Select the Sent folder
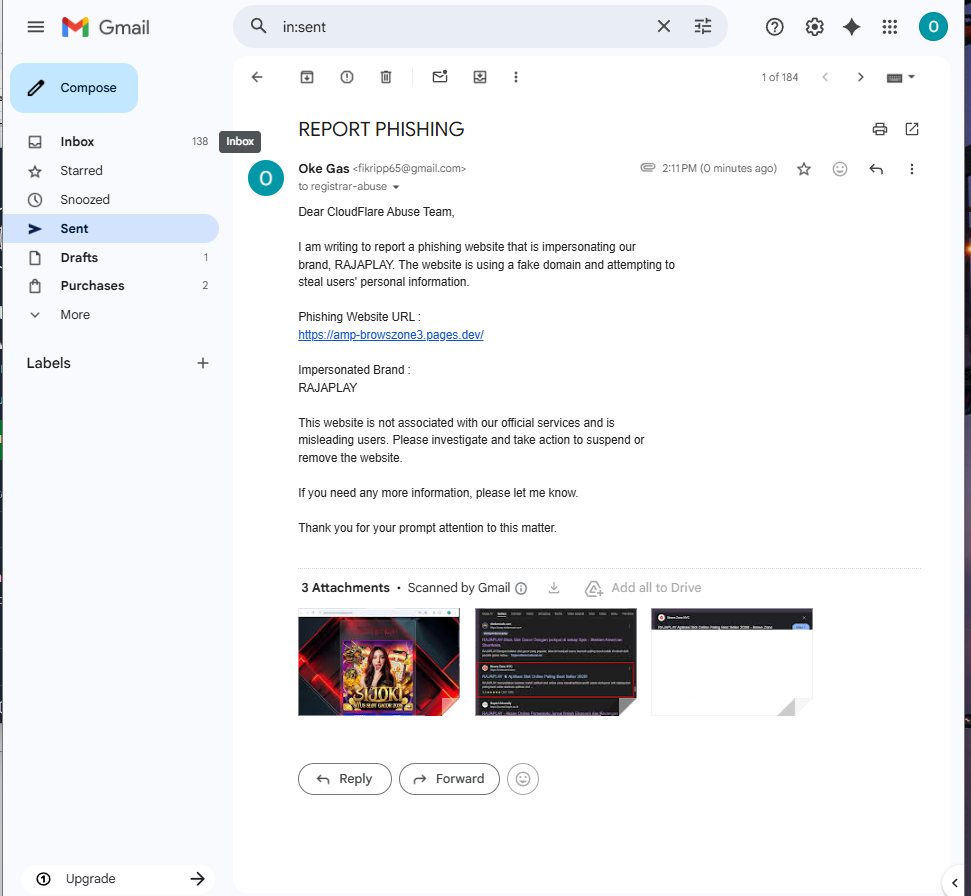Image resolution: width=971 pixels, height=896 pixels. [110, 228]
